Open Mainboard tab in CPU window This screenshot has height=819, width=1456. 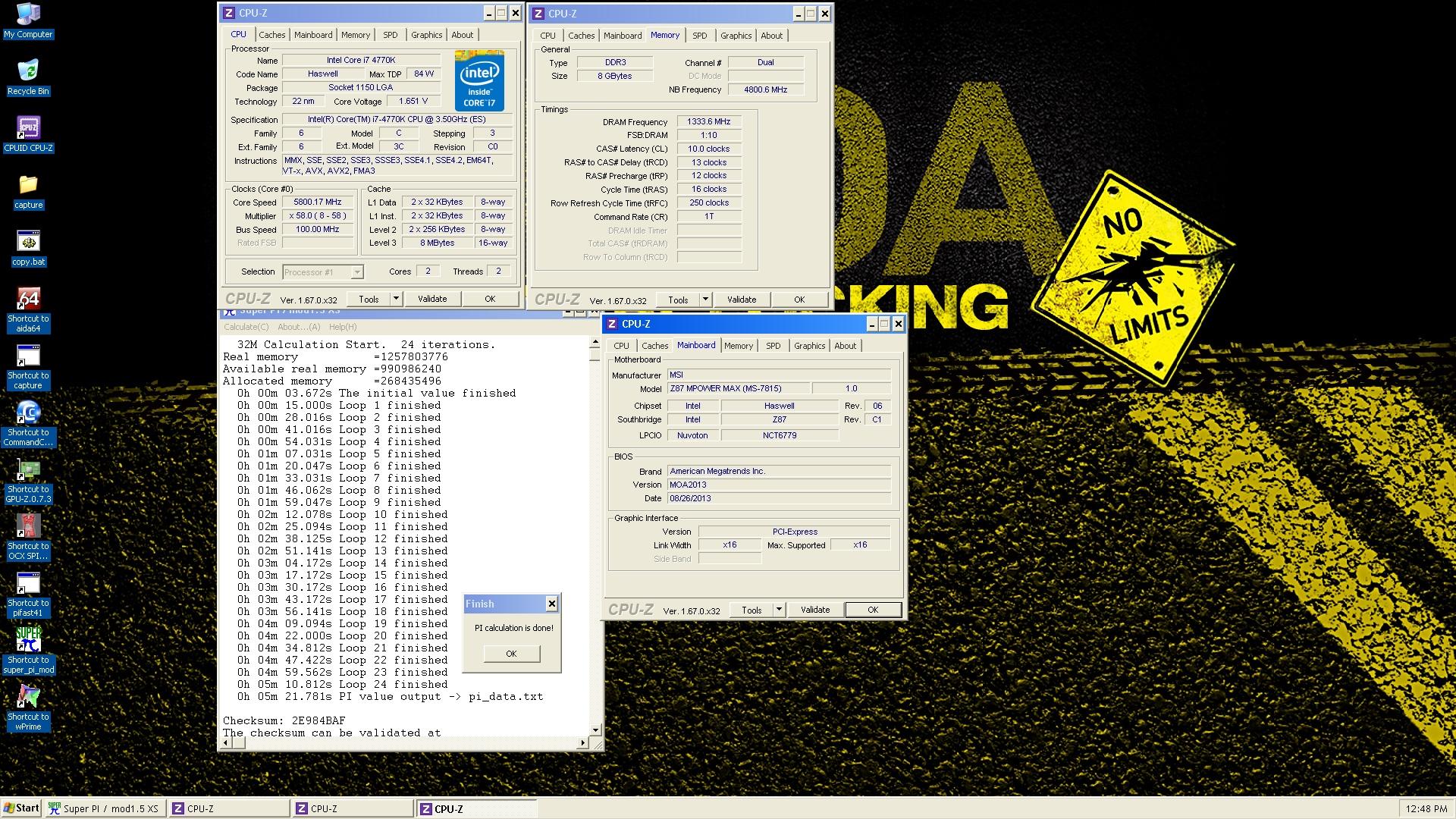click(x=313, y=35)
